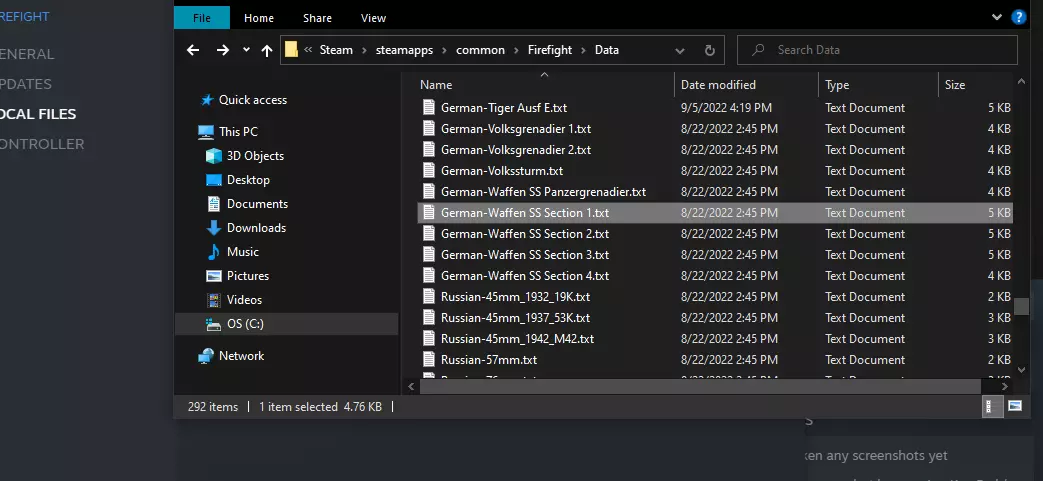
Task: Click the vertical scrollbar down arrow
Action: (x=1021, y=369)
